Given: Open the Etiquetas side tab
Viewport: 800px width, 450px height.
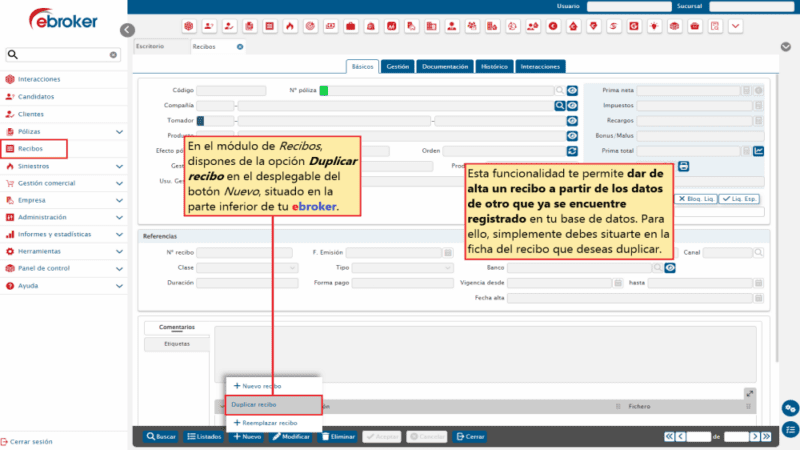Looking at the screenshot, I should (x=177, y=344).
